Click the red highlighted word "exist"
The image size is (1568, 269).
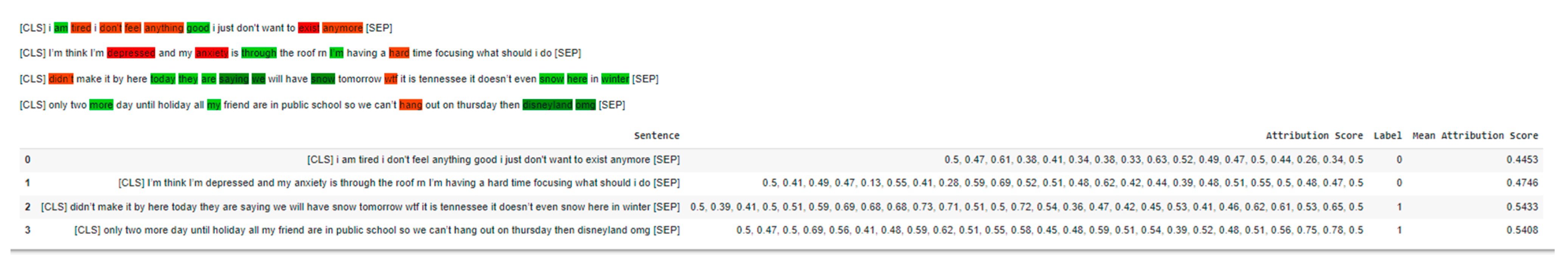coord(309,28)
